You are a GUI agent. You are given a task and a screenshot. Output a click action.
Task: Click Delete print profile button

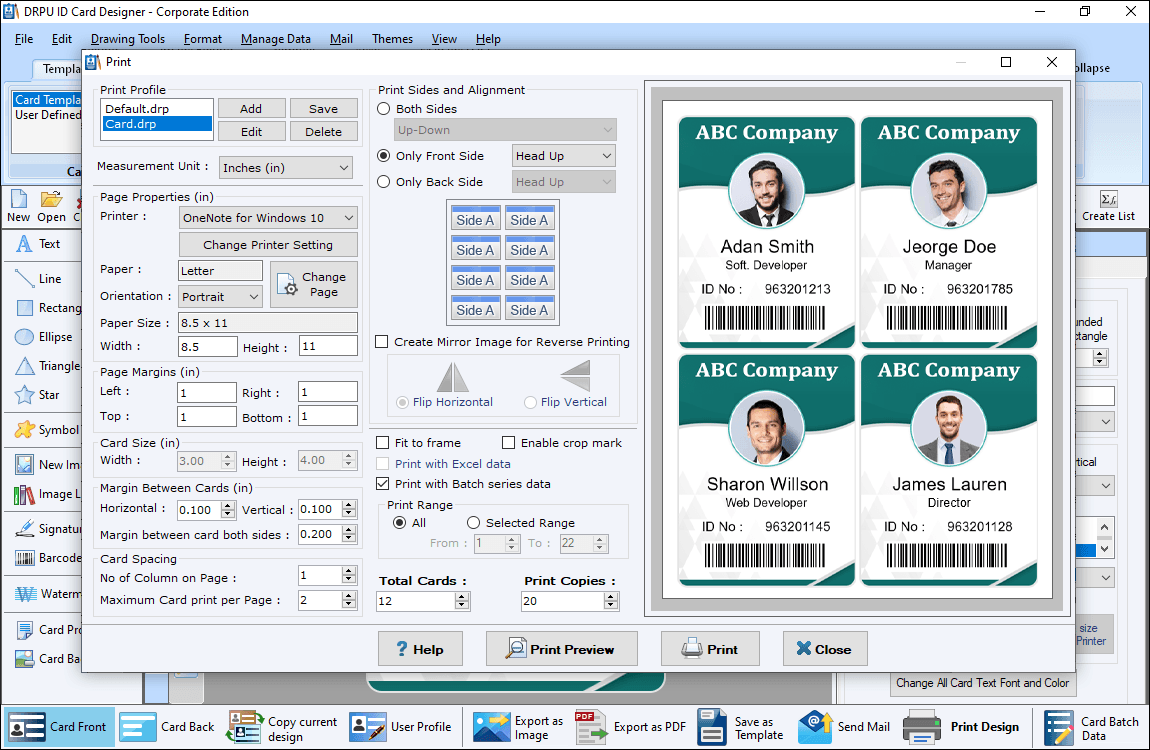pyautogui.click(x=323, y=132)
